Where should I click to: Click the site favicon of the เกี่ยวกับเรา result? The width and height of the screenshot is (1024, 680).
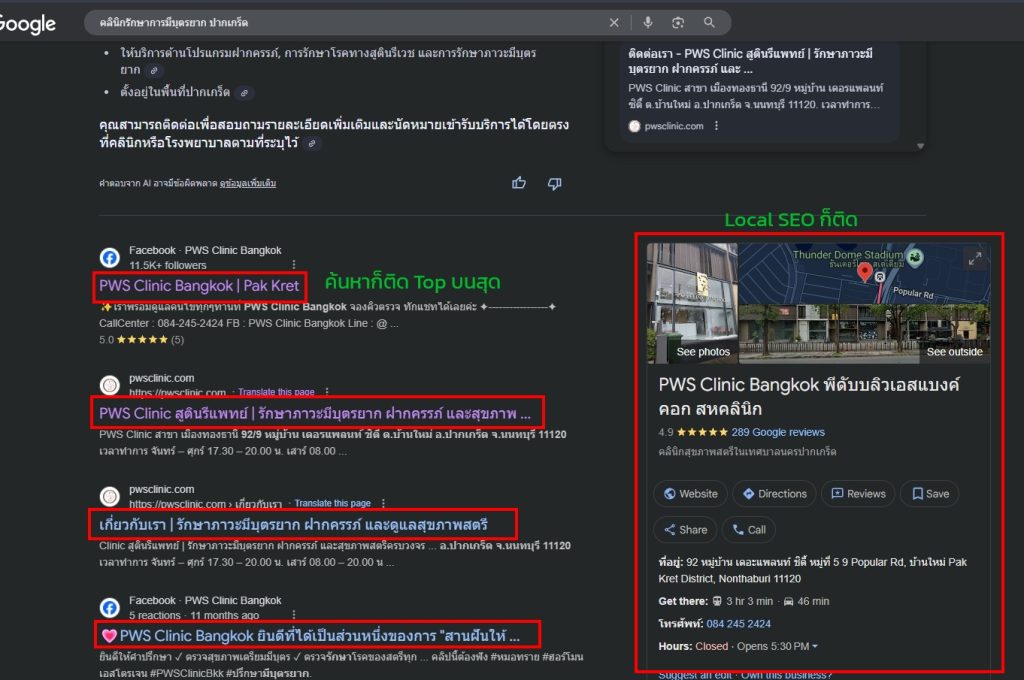click(110, 496)
